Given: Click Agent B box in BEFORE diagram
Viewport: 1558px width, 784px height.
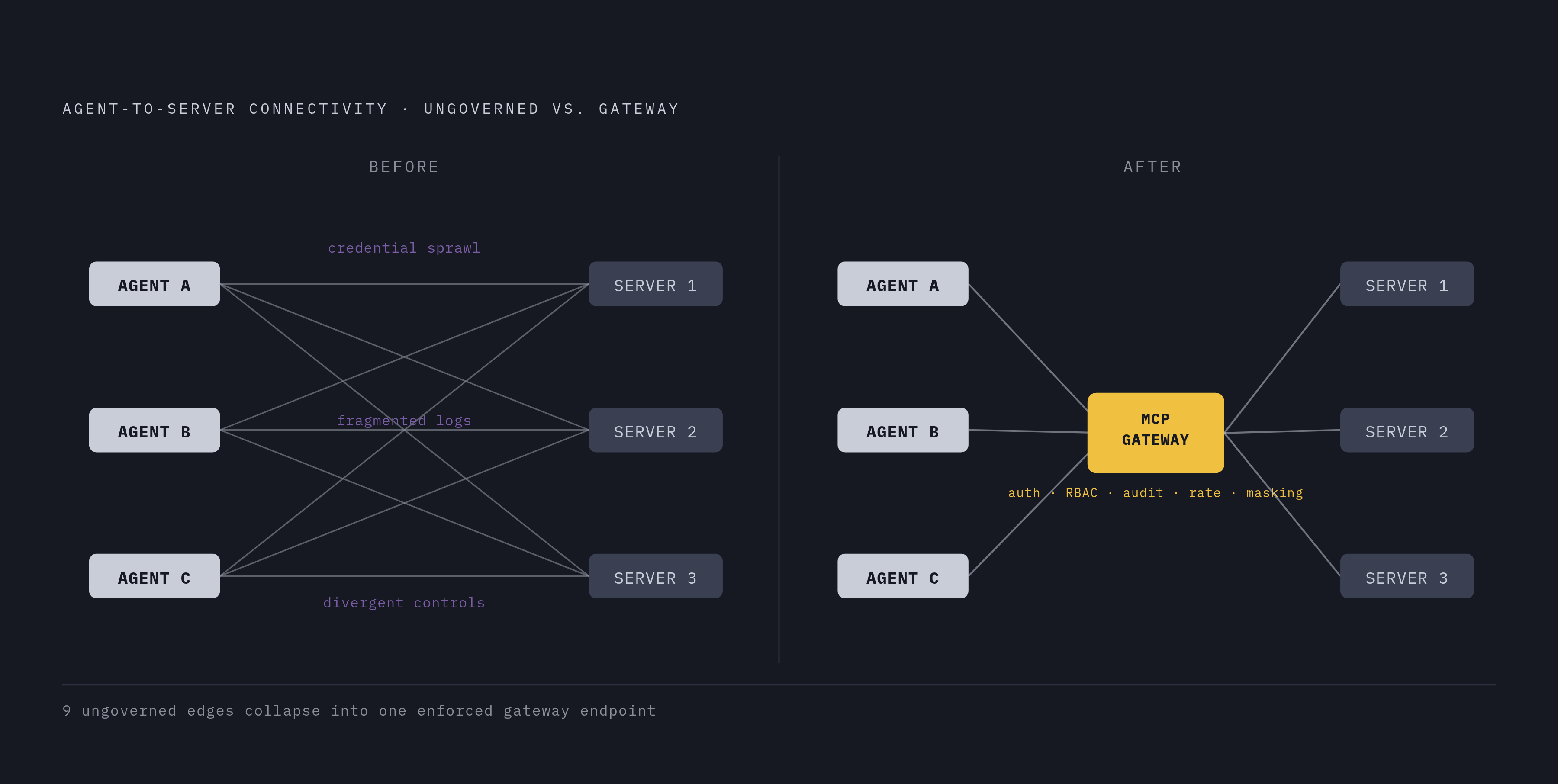Looking at the screenshot, I should click(x=154, y=431).
